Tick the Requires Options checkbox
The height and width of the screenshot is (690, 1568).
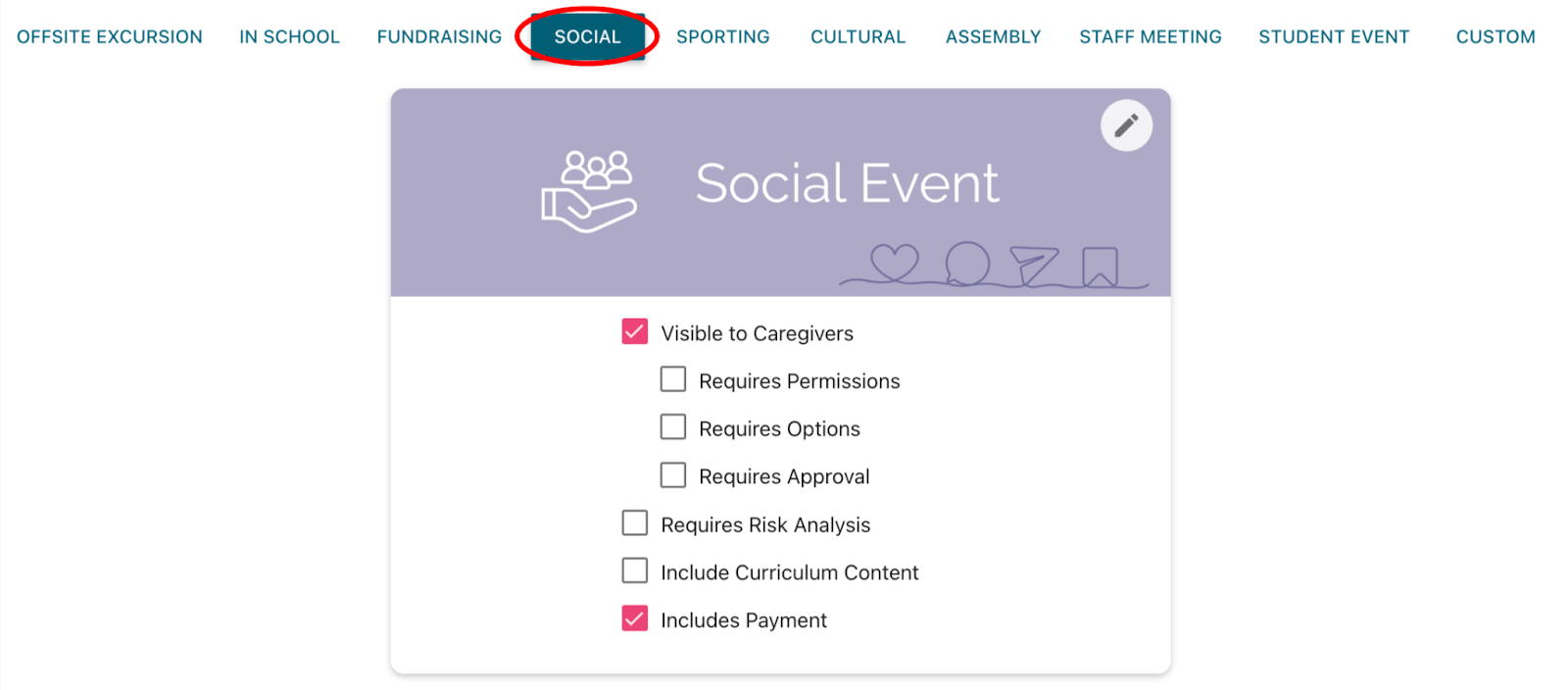(673, 427)
